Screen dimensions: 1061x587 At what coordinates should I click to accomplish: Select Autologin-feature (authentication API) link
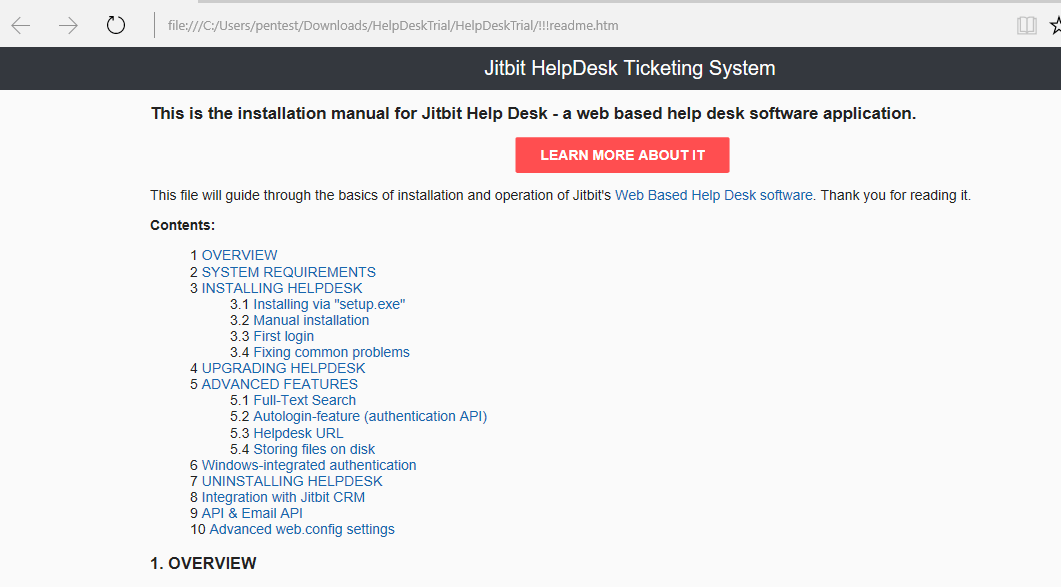click(370, 416)
